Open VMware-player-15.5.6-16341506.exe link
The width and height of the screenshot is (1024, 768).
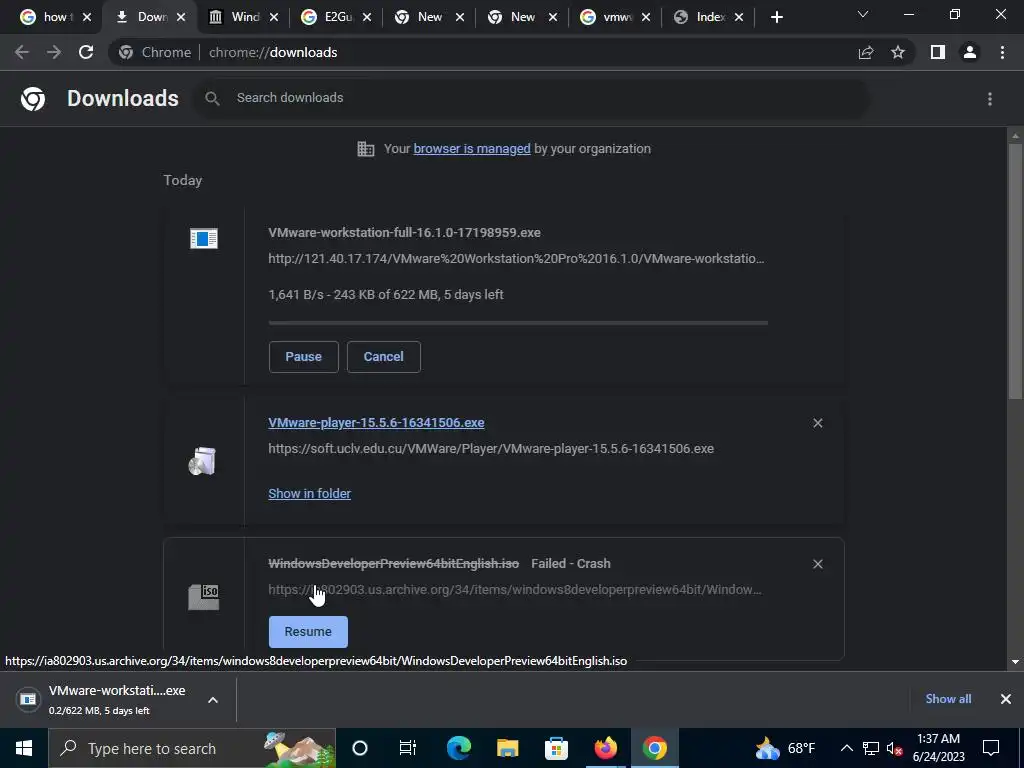(x=376, y=423)
